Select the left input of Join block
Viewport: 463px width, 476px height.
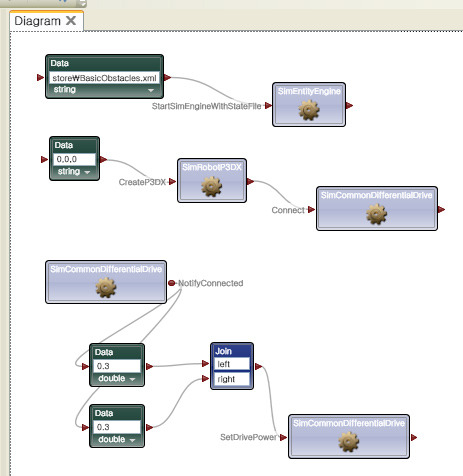232,364
